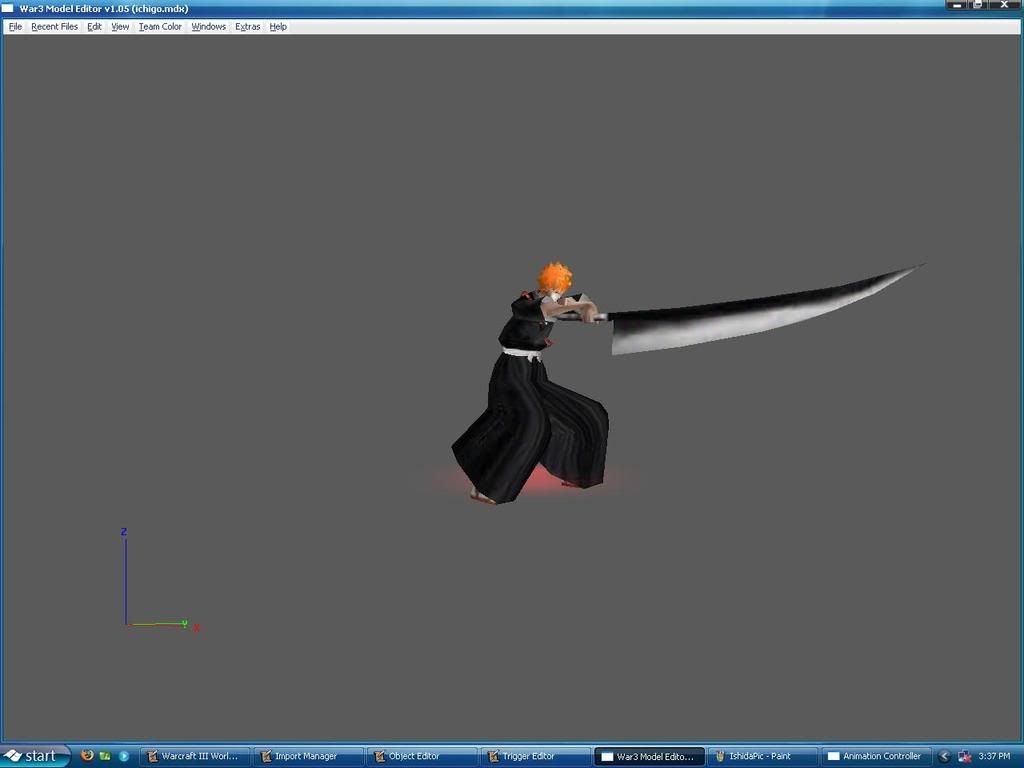This screenshot has width=1024, height=768.
Task: Minimize the War3 Model Editor window
Action: coord(957,5)
